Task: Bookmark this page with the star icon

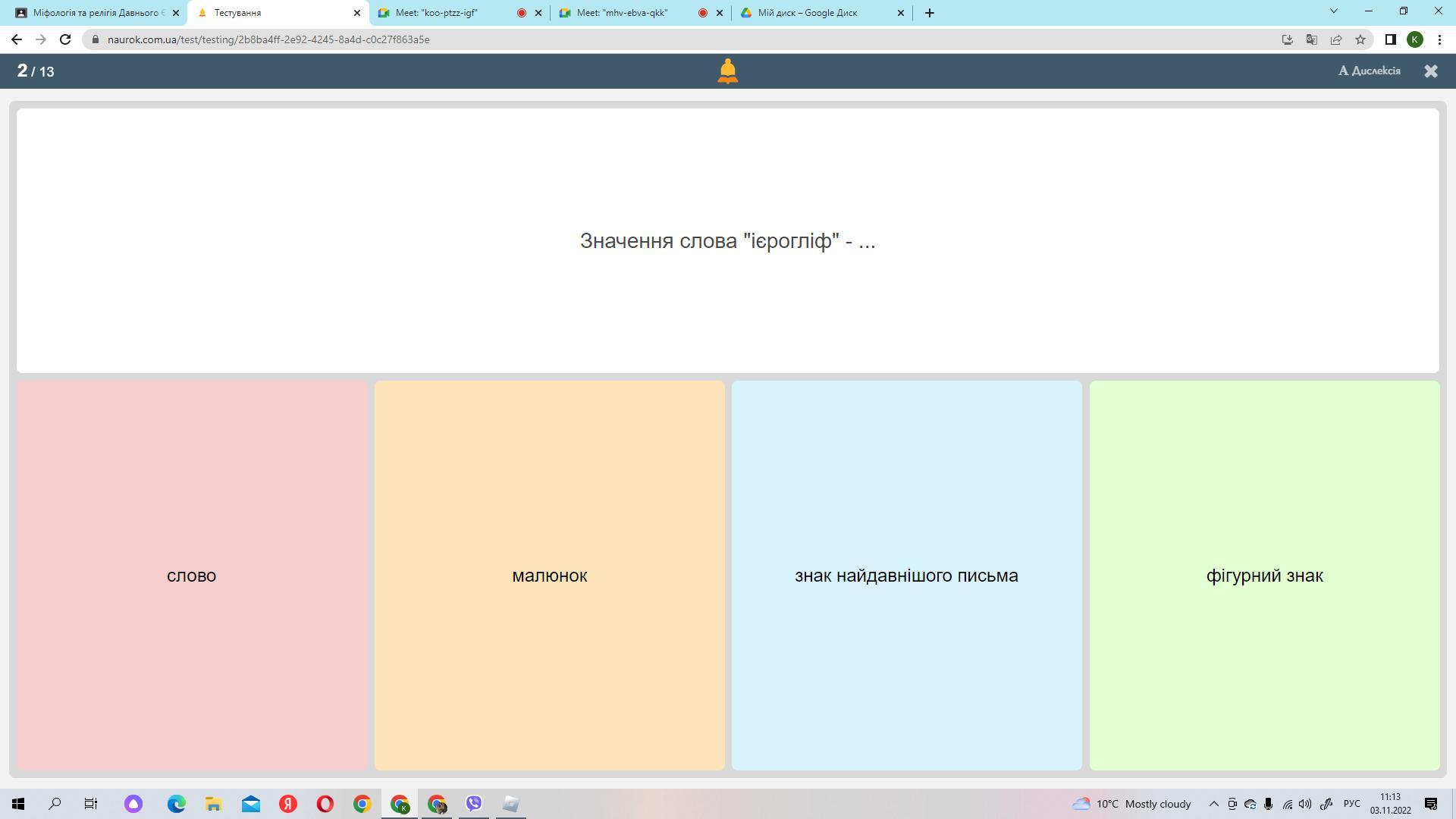Action: tap(1360, 39)
